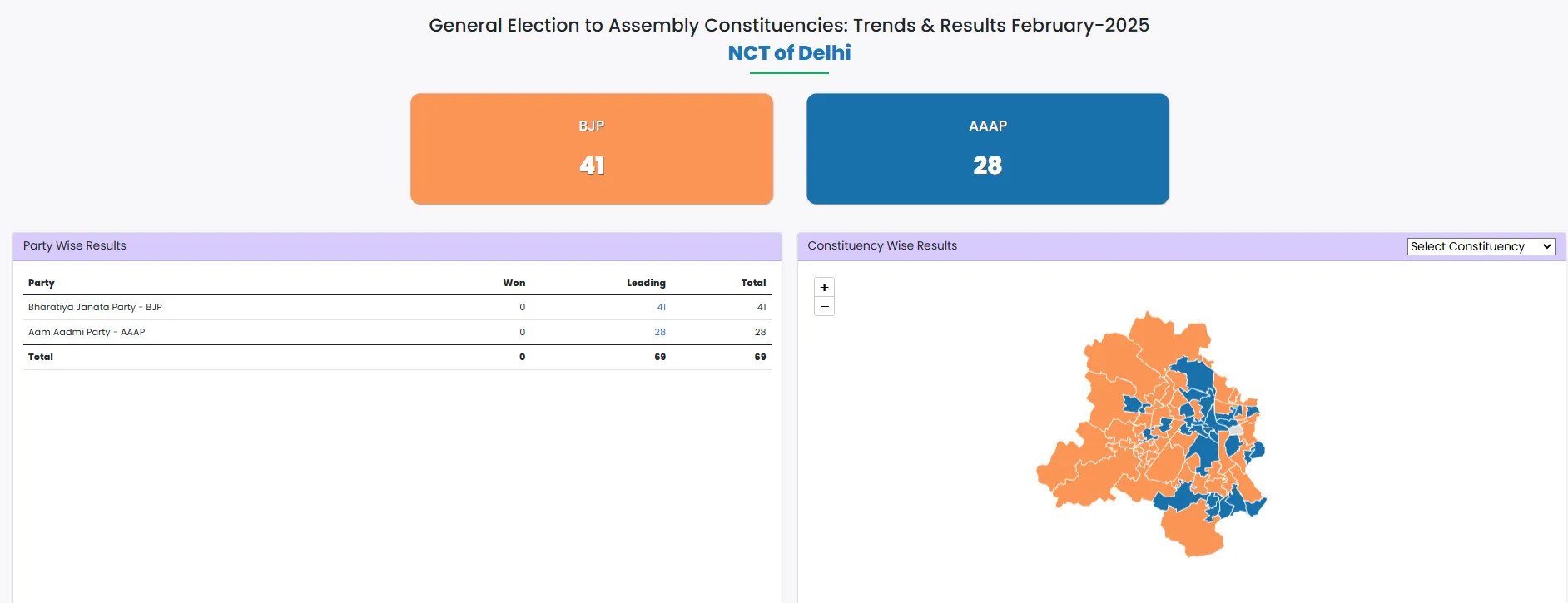Click the orange BJP 41 seats card
Image resolution: width=1568 pixels, height=603 pixels.
[592, 149]
